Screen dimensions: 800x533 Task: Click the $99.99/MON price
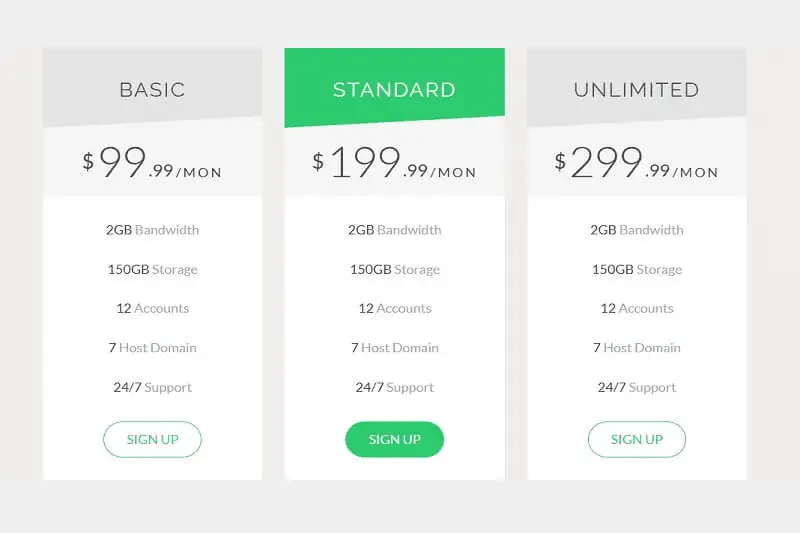[x=152, y=163]
